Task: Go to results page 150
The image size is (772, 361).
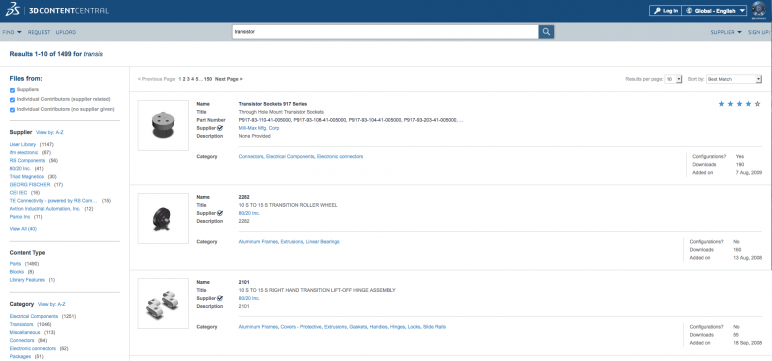Action: coord(208,79)
